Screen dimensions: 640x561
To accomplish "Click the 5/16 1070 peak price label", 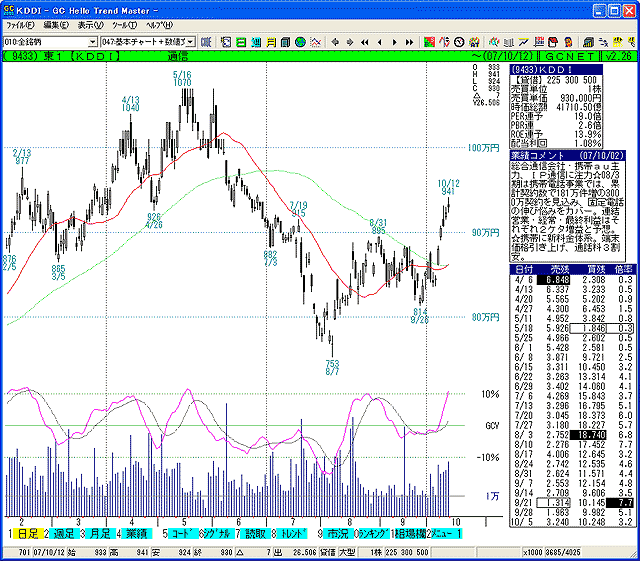I will [182, 79].
